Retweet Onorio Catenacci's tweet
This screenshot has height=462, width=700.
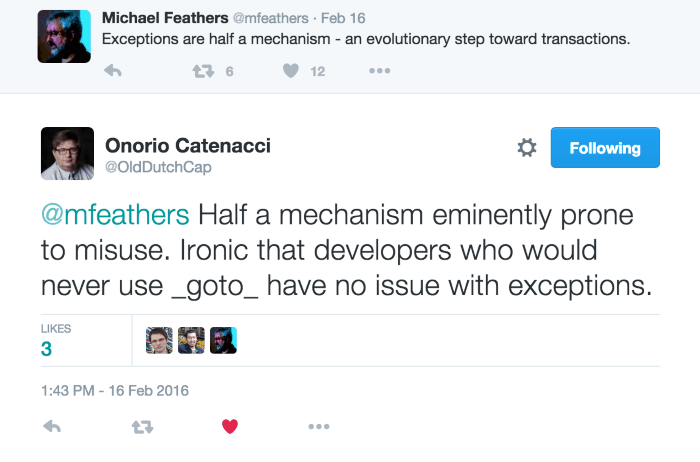(x=142, y=427)
